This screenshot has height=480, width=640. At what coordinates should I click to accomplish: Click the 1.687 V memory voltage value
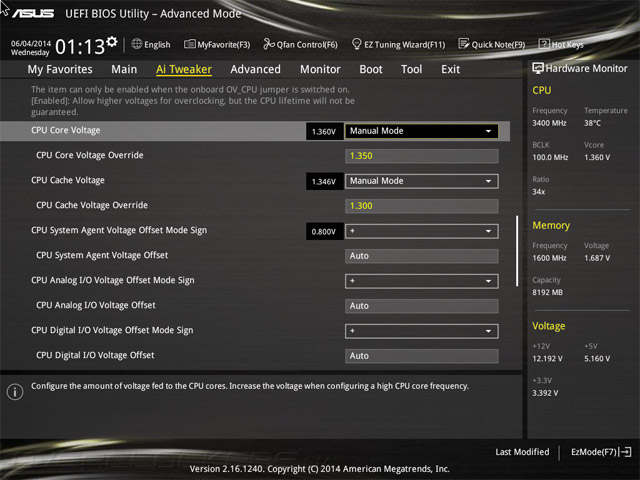597,258
